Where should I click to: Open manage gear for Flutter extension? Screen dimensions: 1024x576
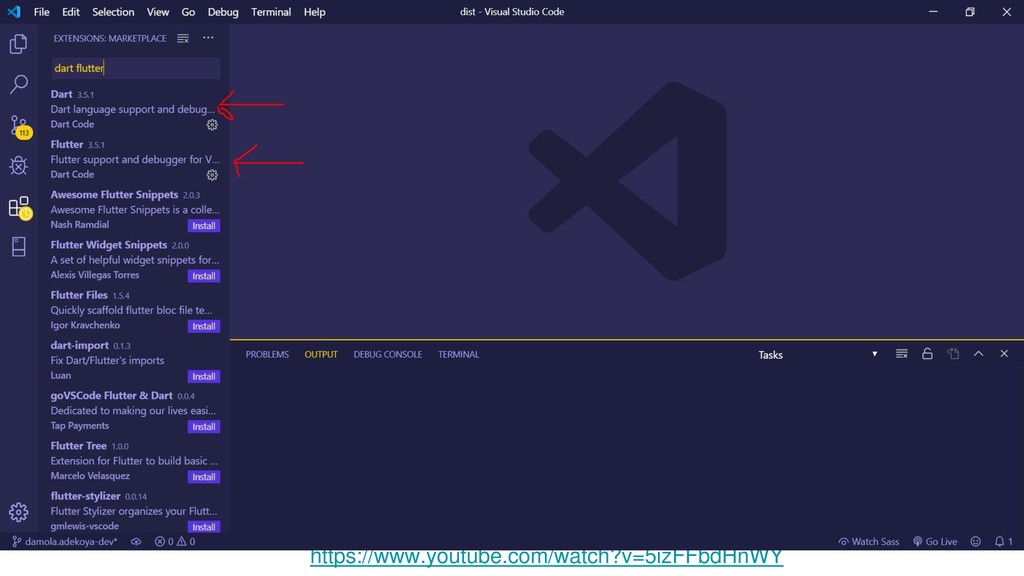point(212,175)
